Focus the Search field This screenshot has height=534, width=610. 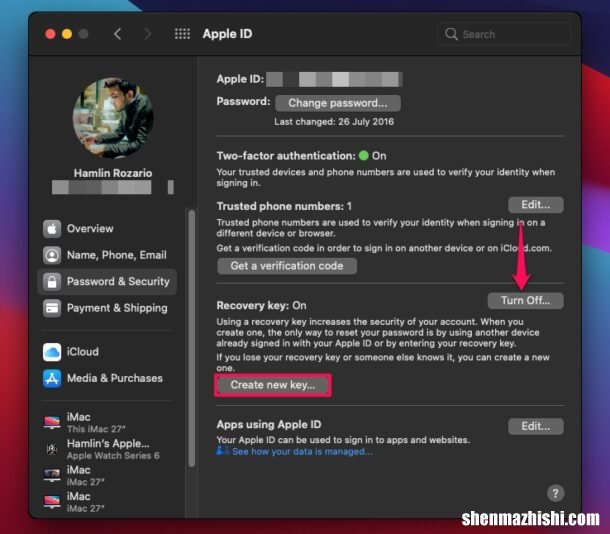[504, 34]
